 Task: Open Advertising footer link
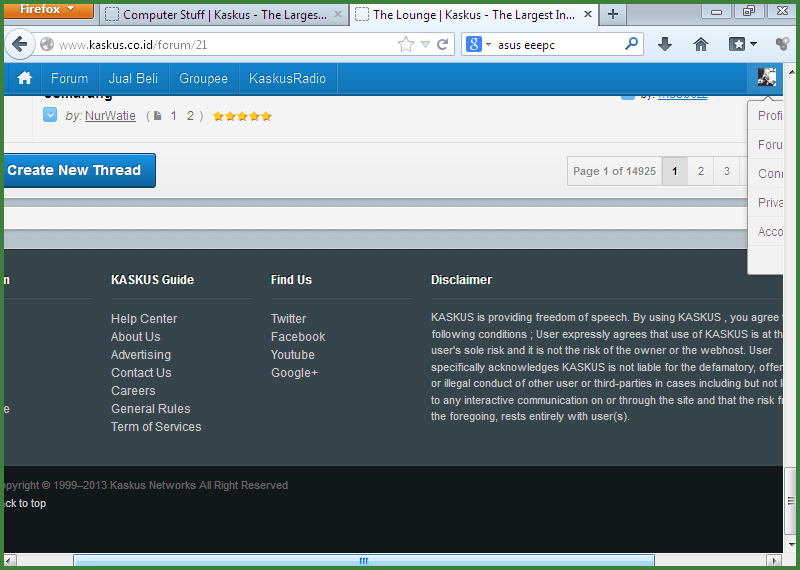click(141, 355)
